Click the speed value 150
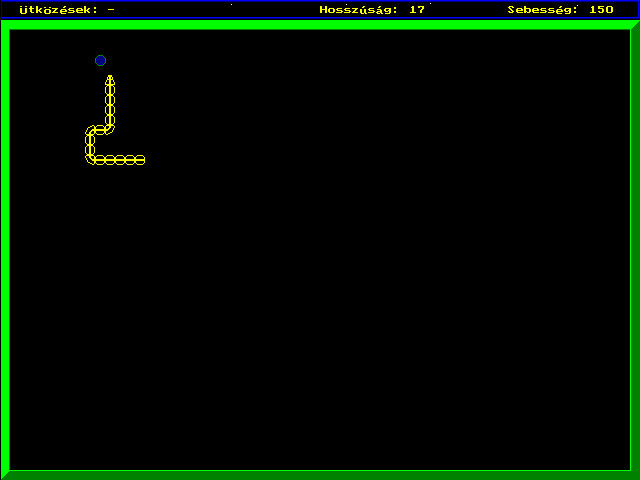This screenshot has height=480, width=640. [x=601, y=9]
